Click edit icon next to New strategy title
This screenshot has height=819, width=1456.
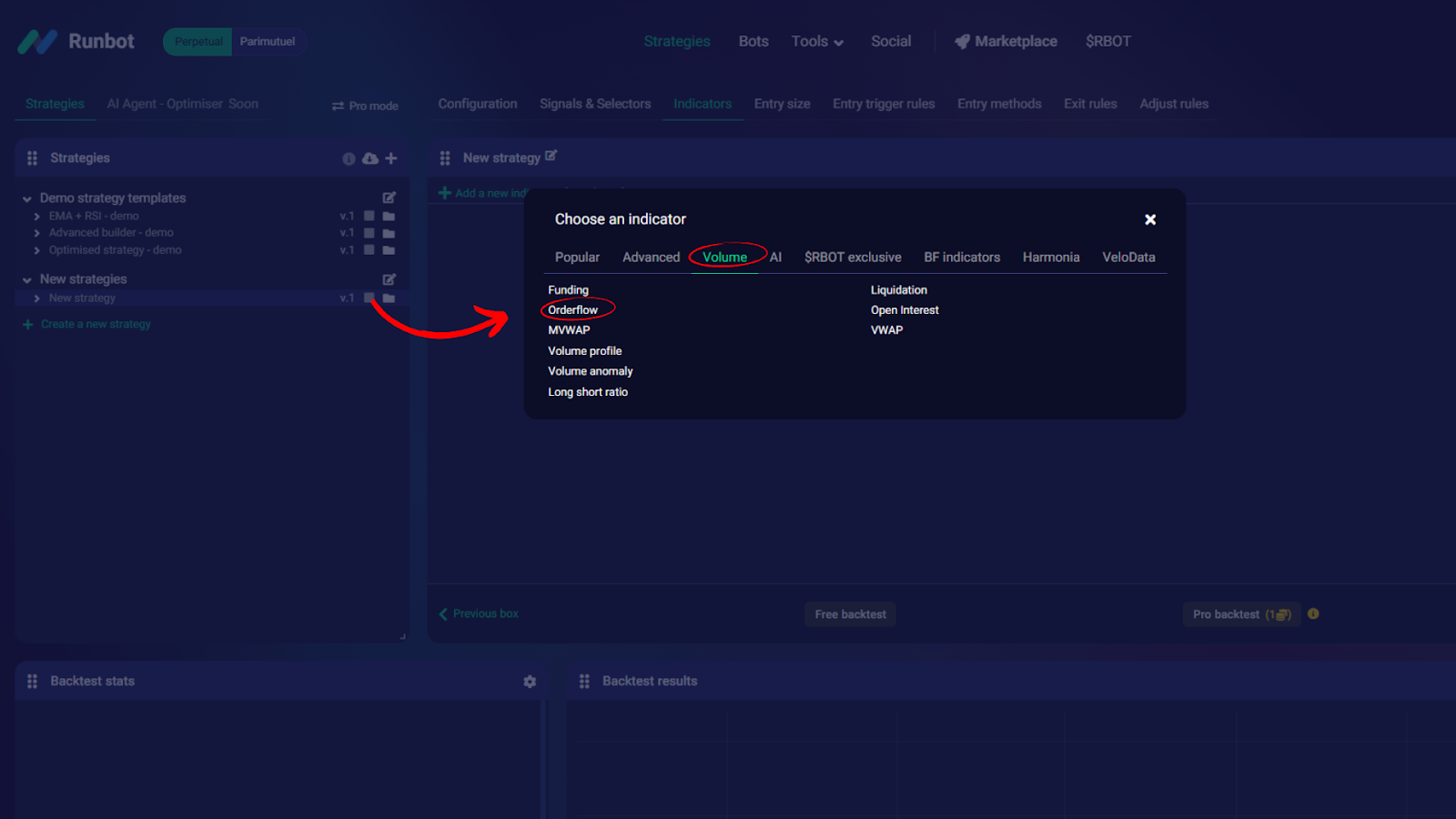point(551,157)
